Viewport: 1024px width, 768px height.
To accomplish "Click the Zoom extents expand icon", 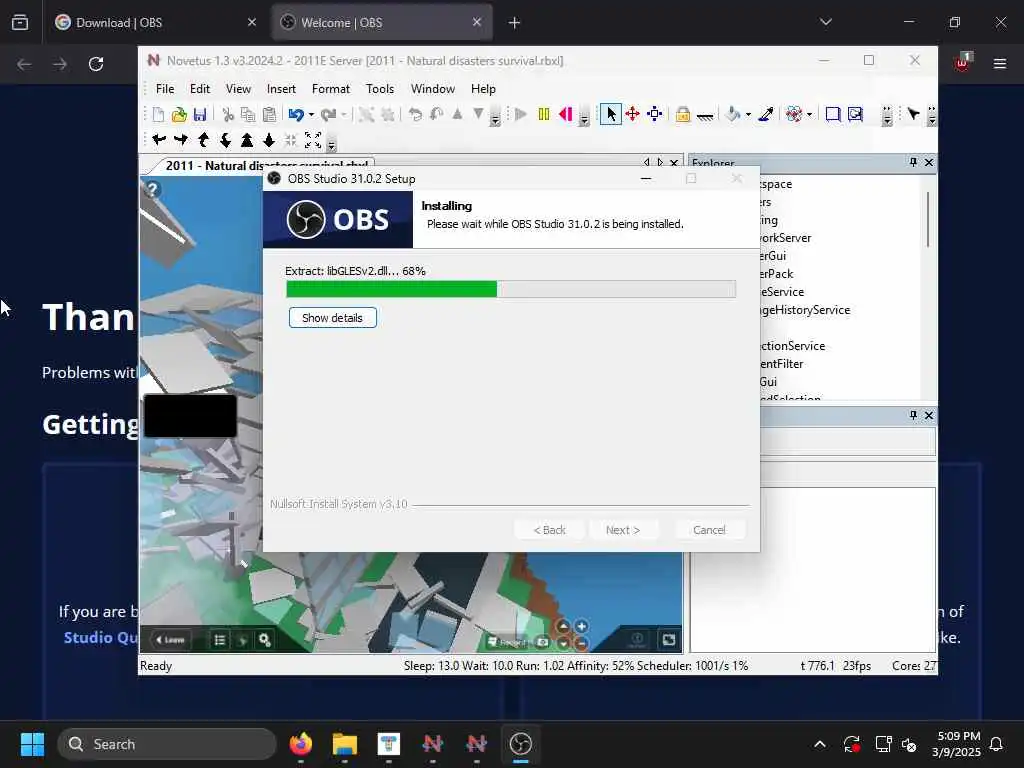I will pyautogui.click(x=313, y=140).
